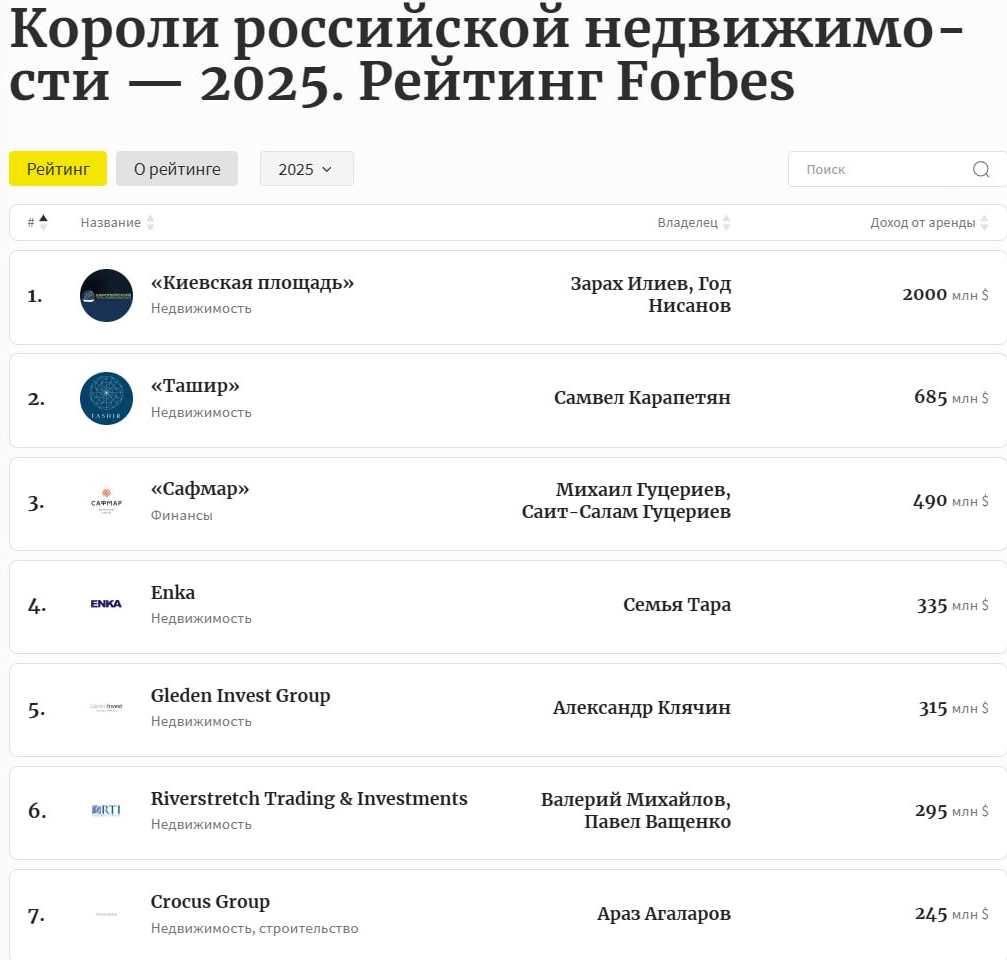Open the «Киевская площадь» entry
The height and width of the screenshot is (960, 1007).
pos(252,283)
